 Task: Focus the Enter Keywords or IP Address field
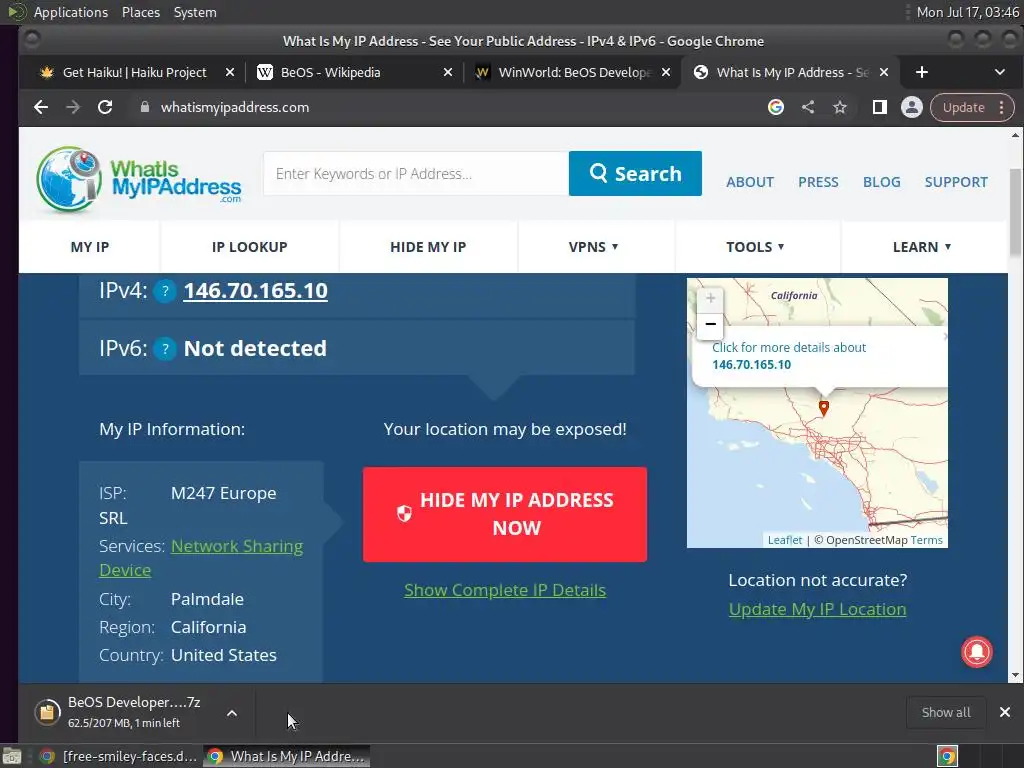tap(416, 174)
